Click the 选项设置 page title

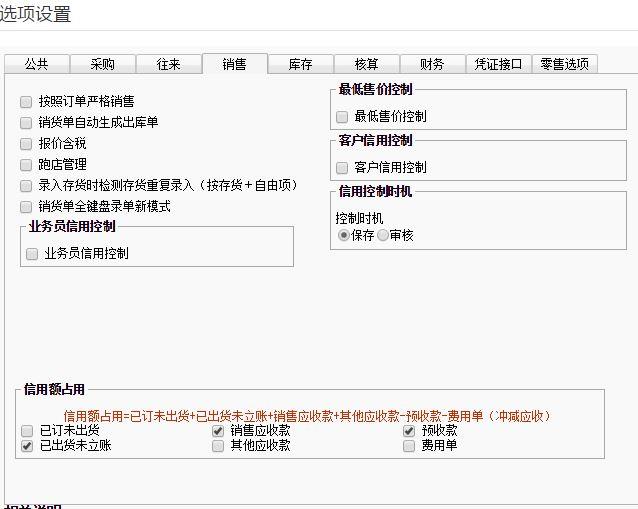click(35, 14)
